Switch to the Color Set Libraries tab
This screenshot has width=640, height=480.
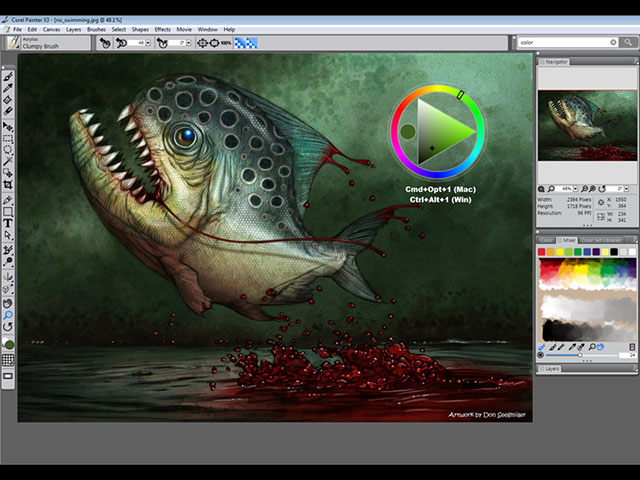click(601, 240)
